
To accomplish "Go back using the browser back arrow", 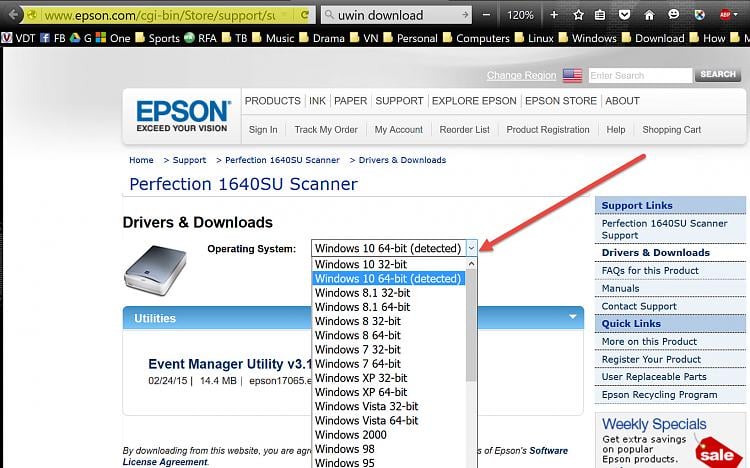I will (x=13, y=15).
